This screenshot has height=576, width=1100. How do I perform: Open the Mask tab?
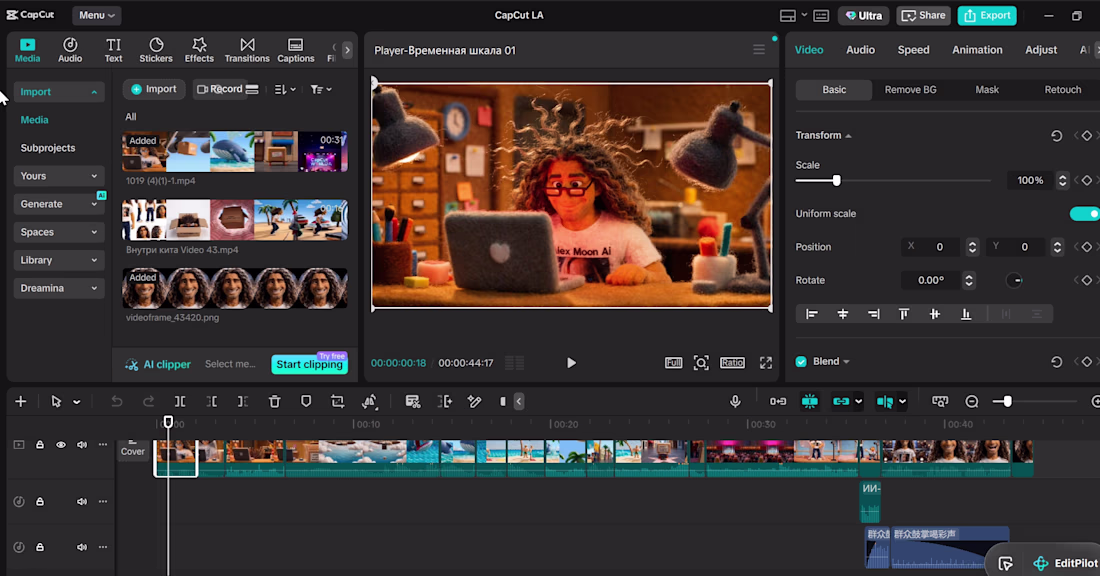[987, 90]
